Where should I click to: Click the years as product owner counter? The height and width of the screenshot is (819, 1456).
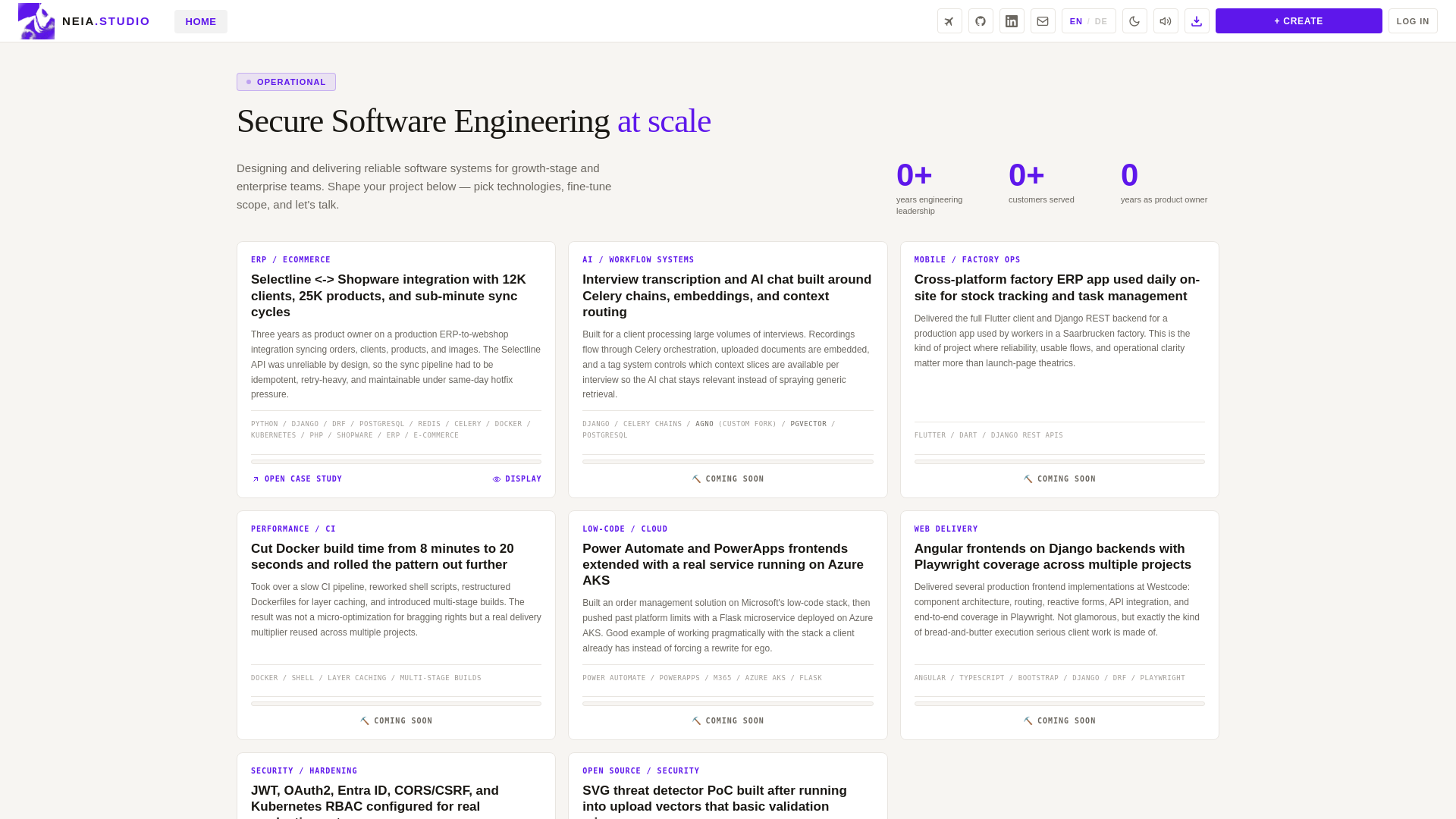[1164, 182]
